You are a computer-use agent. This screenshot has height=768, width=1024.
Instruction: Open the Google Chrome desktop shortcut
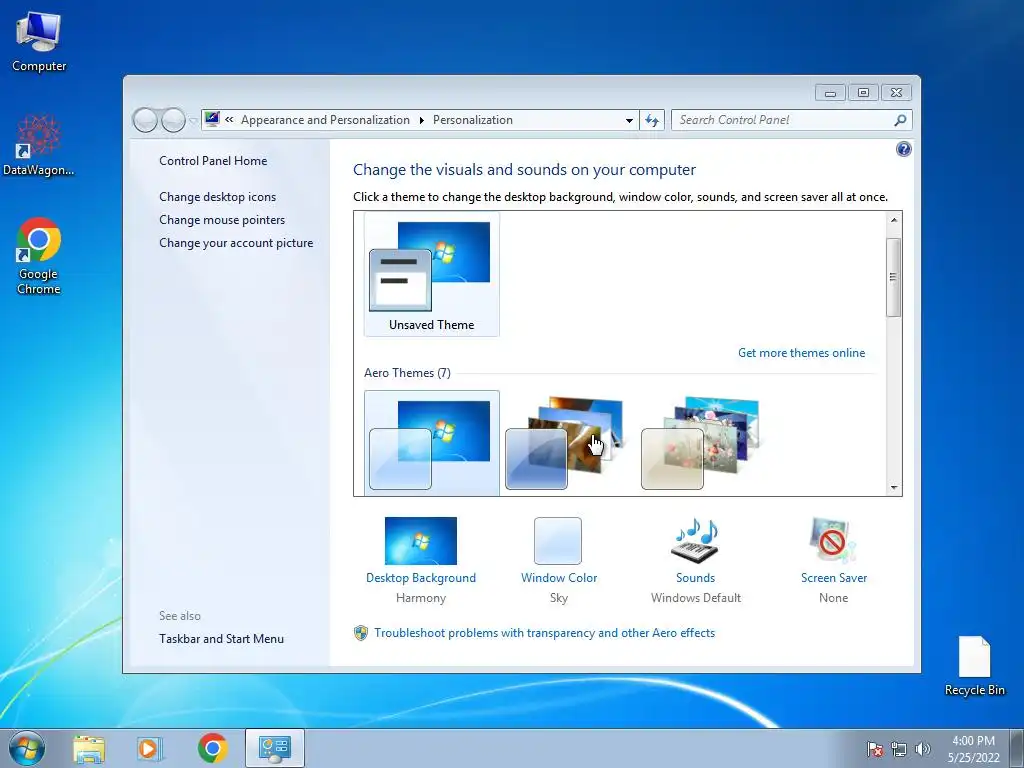(x=39, y=256)
